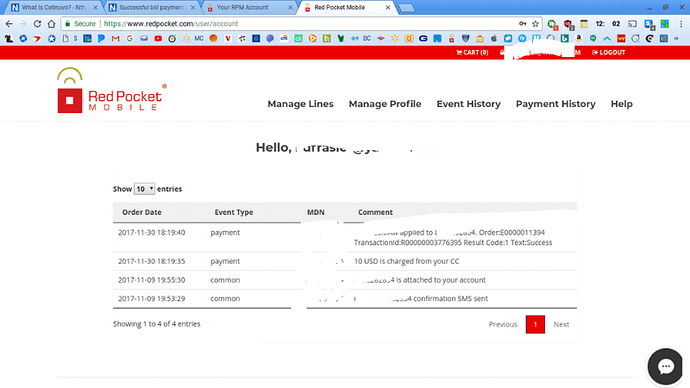Go to browser home icon

tap(51, 24)
